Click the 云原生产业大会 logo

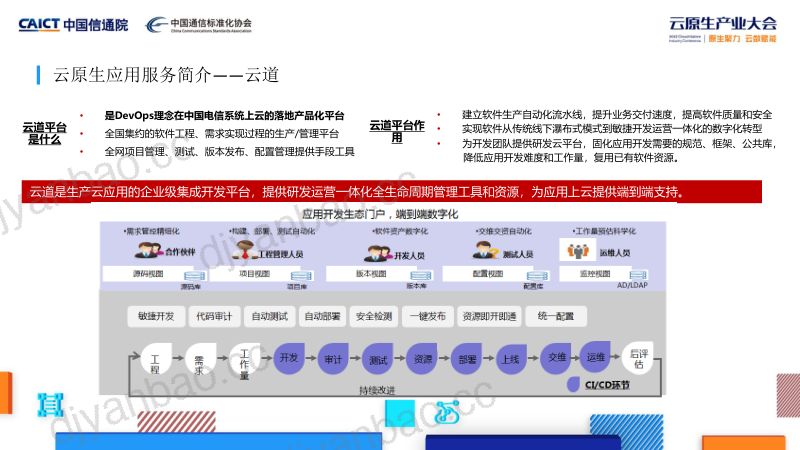[x=722, y=30]
